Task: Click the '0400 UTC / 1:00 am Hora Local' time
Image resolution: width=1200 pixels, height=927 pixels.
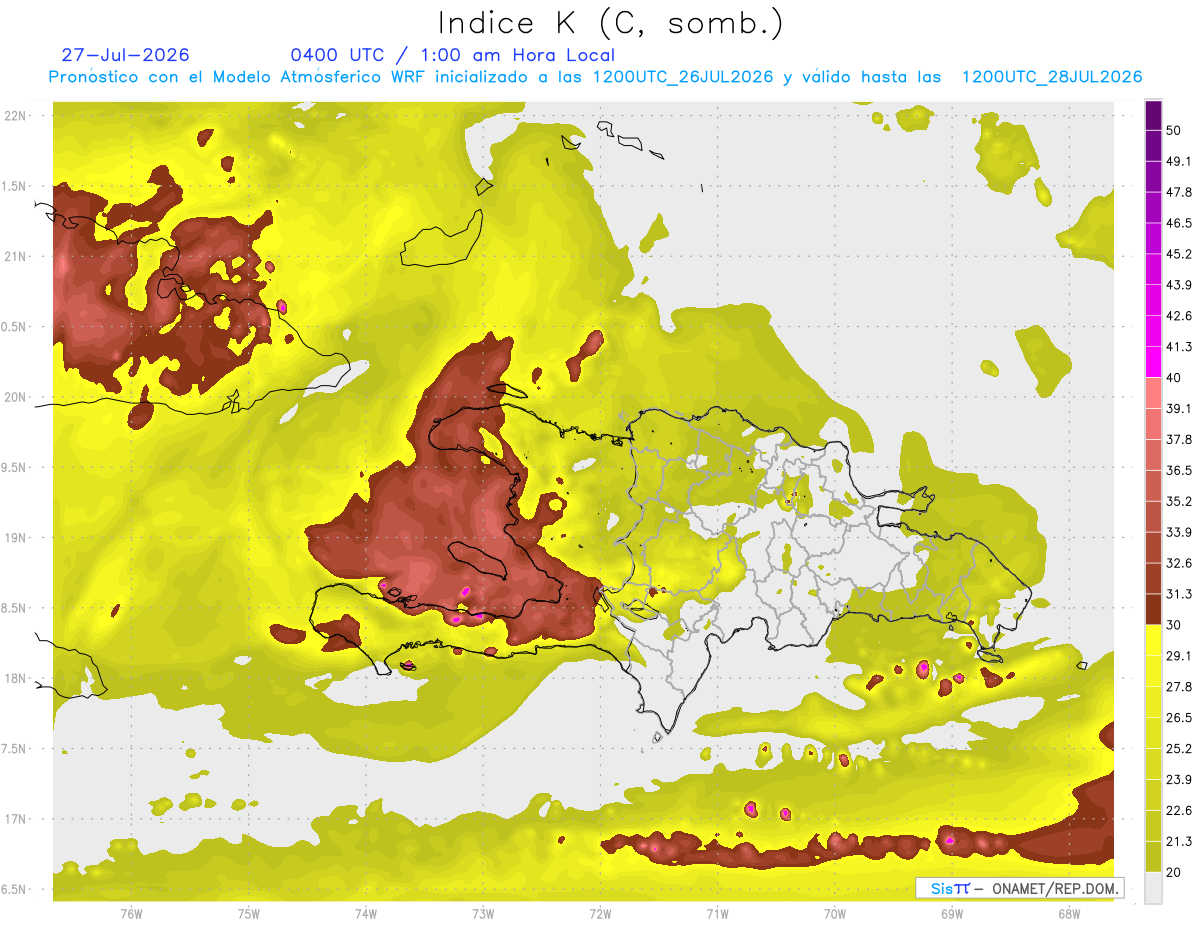Action: (453, 55)
